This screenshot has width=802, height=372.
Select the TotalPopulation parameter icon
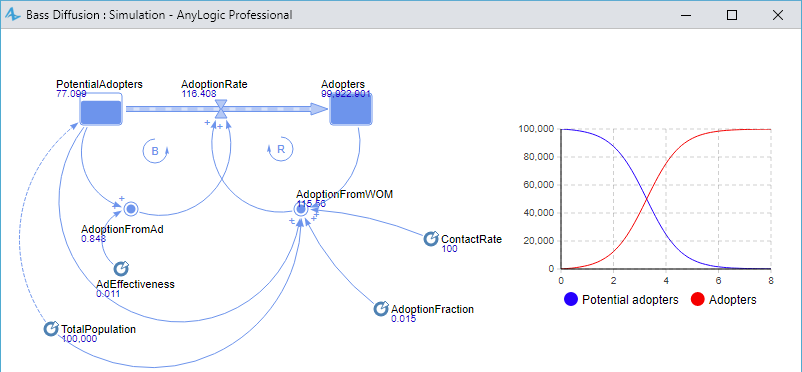[51, 329]
